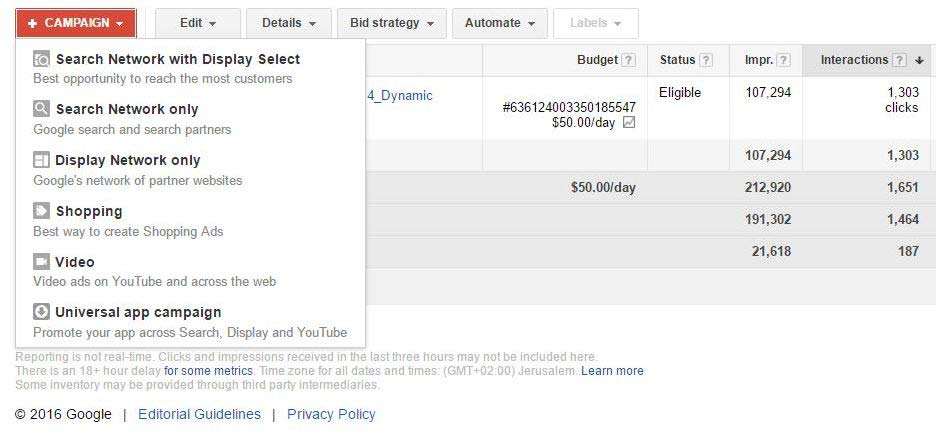
Task: Open Interactions column help question mark
Action: pos(900,60)
